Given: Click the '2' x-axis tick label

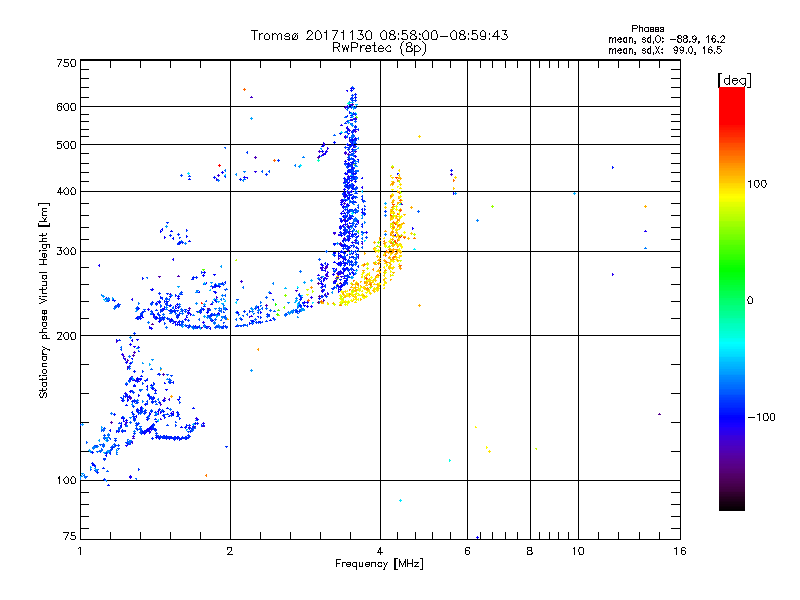Looking at the screenshot, I should pyautogui.click(x=230, y=551).
